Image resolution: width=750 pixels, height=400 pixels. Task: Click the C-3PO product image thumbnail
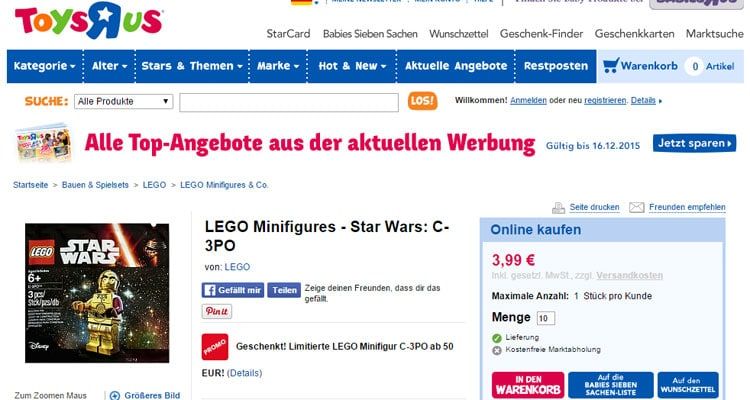97,293
